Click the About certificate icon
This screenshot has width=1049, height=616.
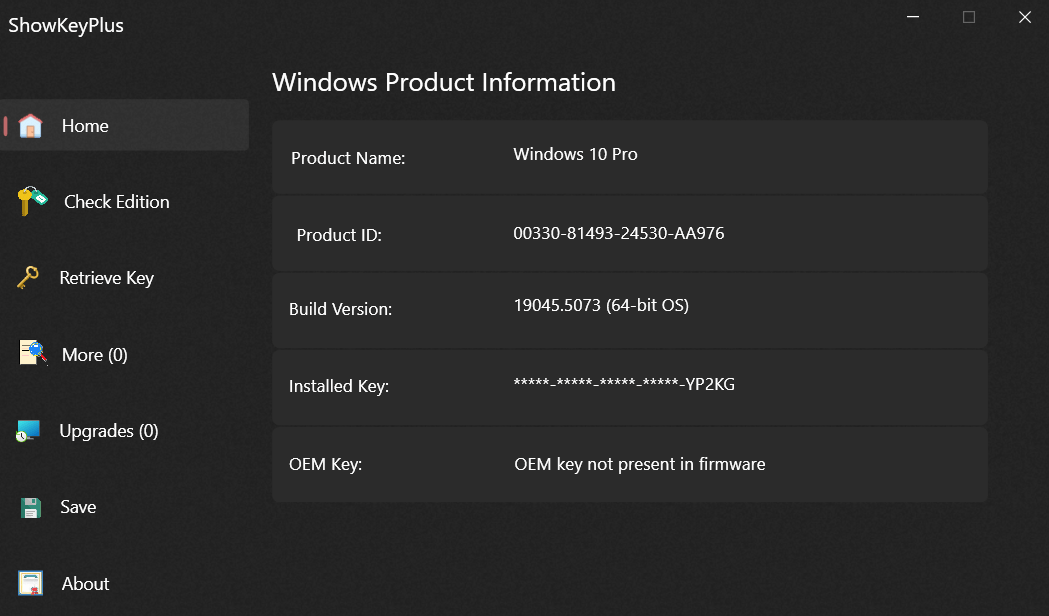[31, 583]
